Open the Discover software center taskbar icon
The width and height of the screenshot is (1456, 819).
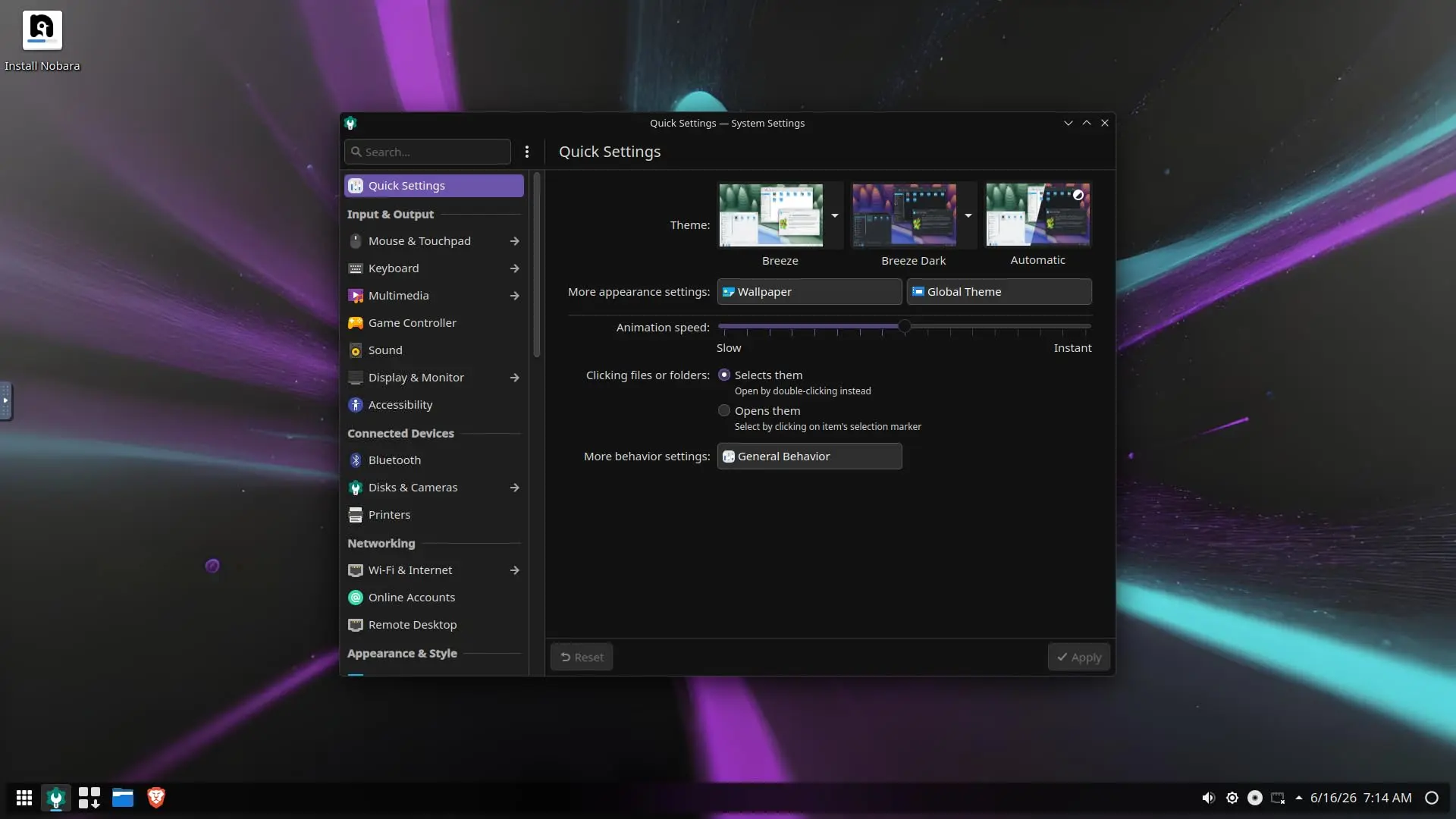(x=89, y=798)
